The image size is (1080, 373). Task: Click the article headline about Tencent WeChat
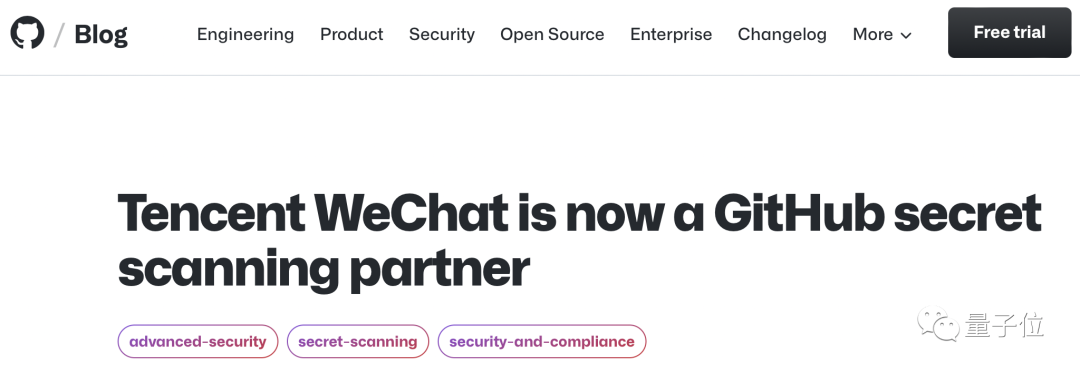tap(579, 241)
